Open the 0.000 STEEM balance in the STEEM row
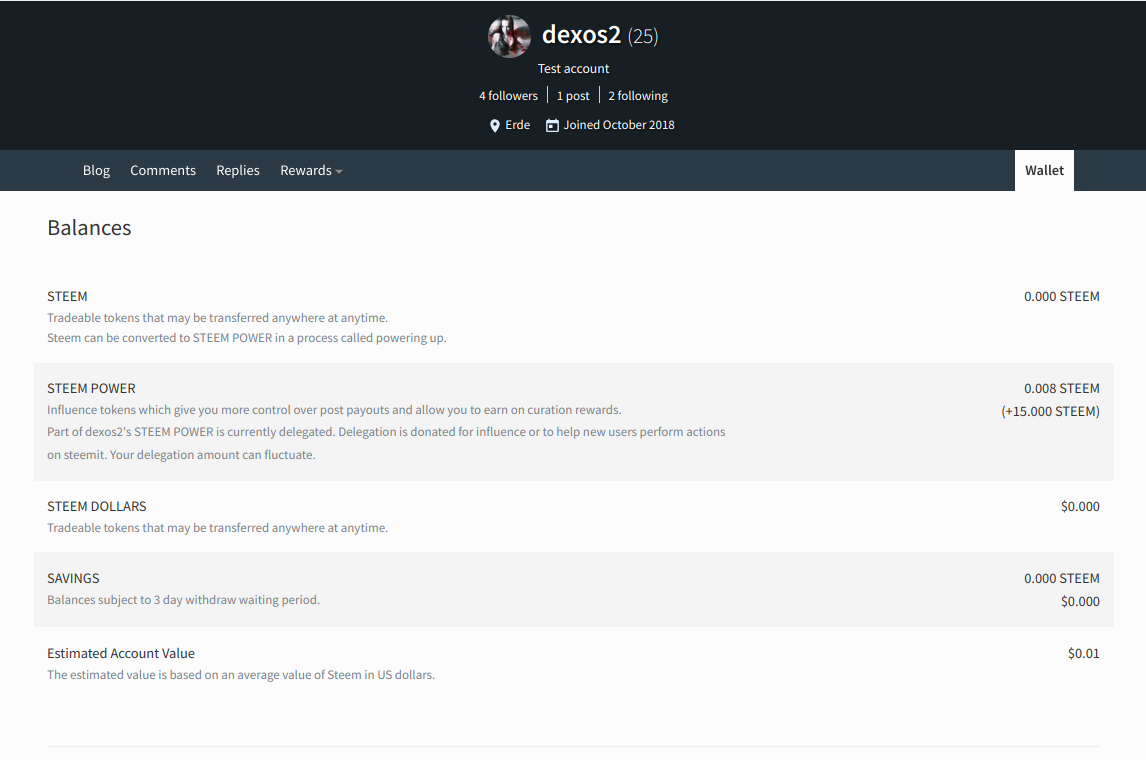1146x760 pixels. point(1061,297)
